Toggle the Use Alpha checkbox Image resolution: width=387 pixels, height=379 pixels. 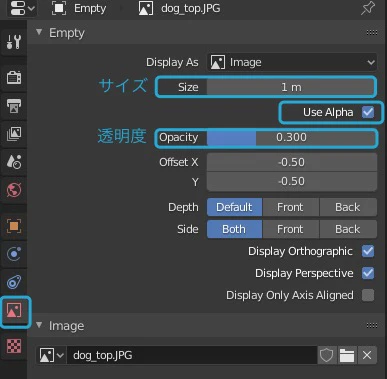pyautogui.click(x=368, y=112)
